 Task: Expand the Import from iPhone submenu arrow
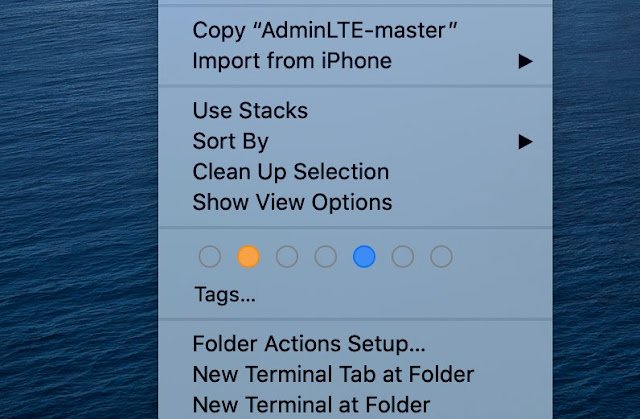[x=525, y=61]
